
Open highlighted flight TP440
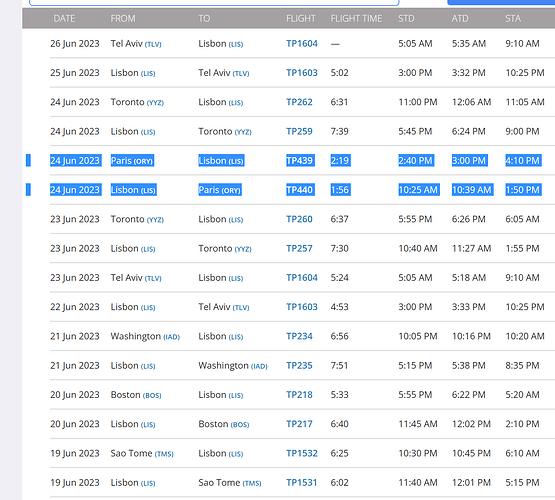pos(300,190)
